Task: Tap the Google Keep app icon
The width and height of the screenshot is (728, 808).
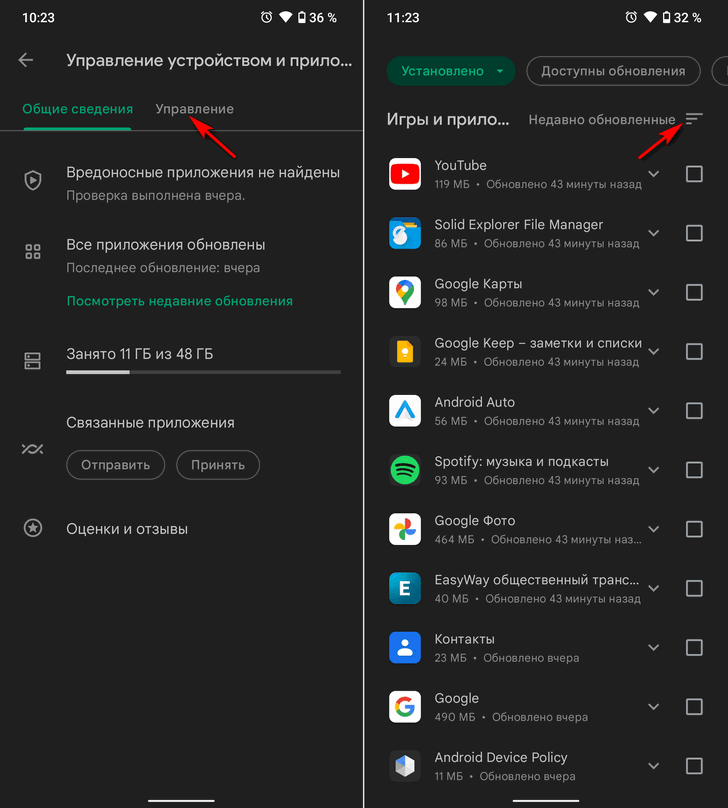Action: [405, 351]
